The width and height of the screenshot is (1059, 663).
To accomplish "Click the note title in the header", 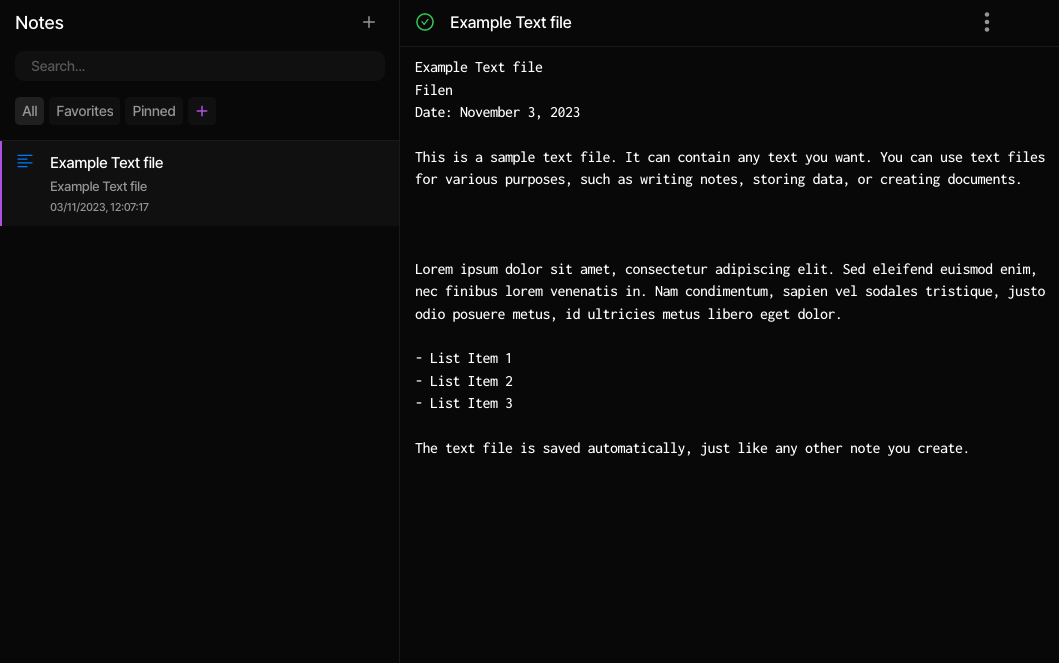I will point(511,22).
